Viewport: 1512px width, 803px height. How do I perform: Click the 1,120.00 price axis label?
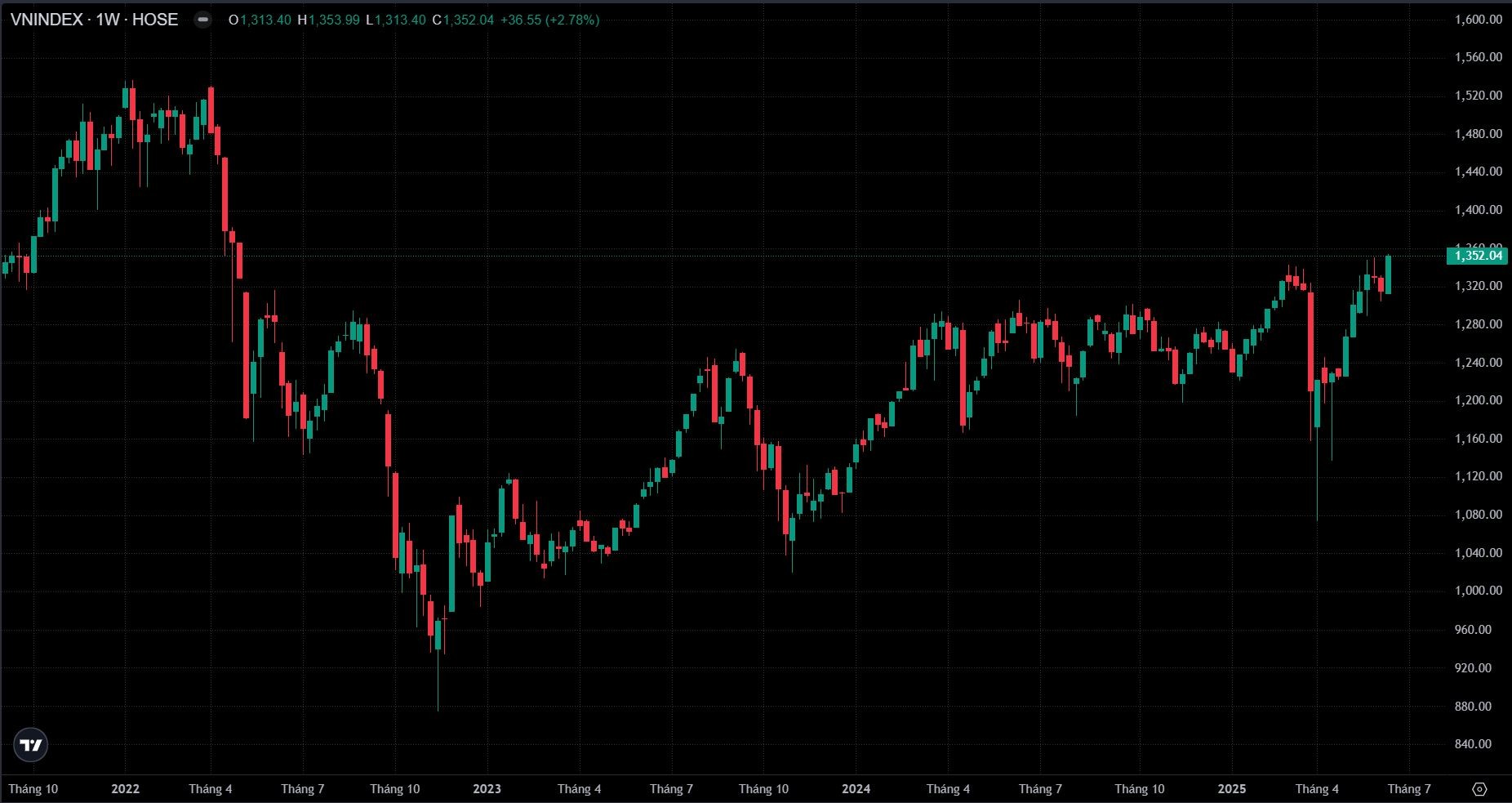point(1479,476)
